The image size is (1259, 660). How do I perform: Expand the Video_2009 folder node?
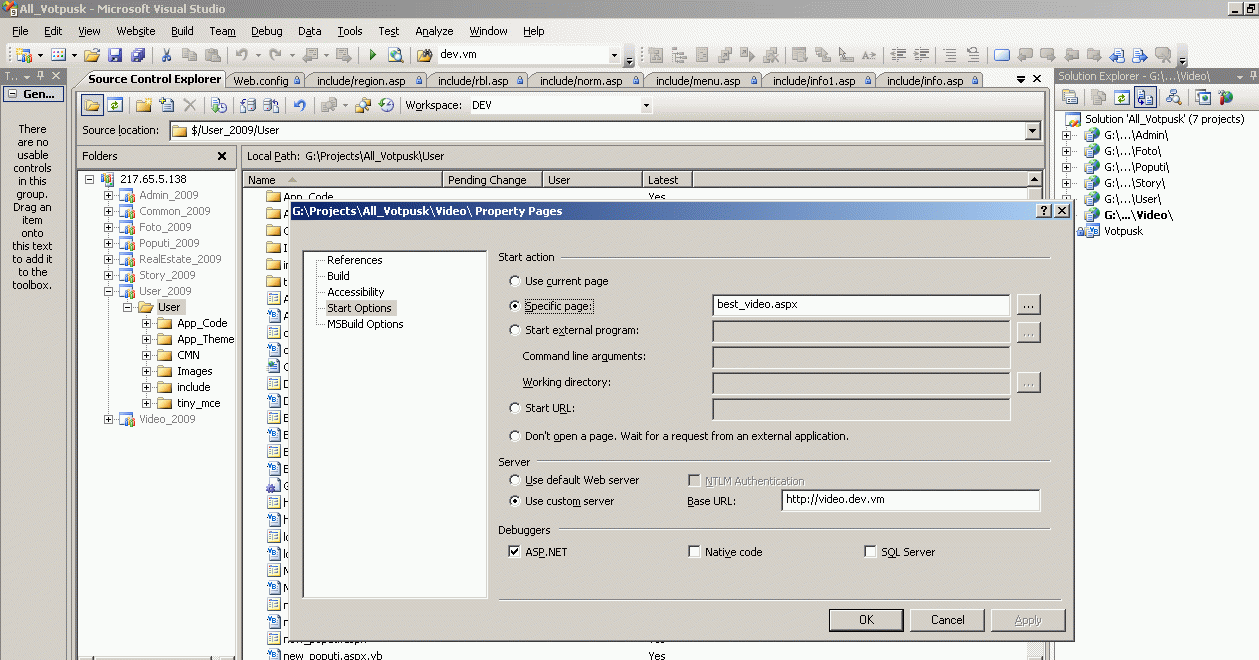108,419
